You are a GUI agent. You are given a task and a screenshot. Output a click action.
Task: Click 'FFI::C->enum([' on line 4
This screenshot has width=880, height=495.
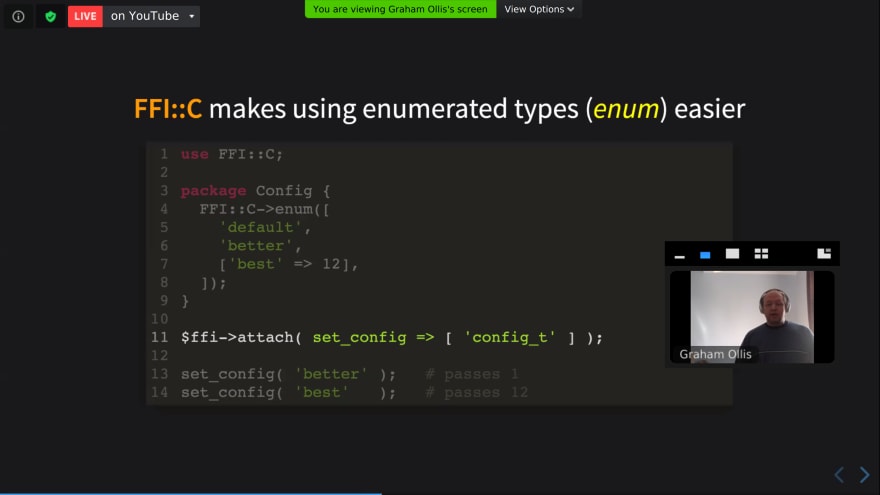coord(265,209)
